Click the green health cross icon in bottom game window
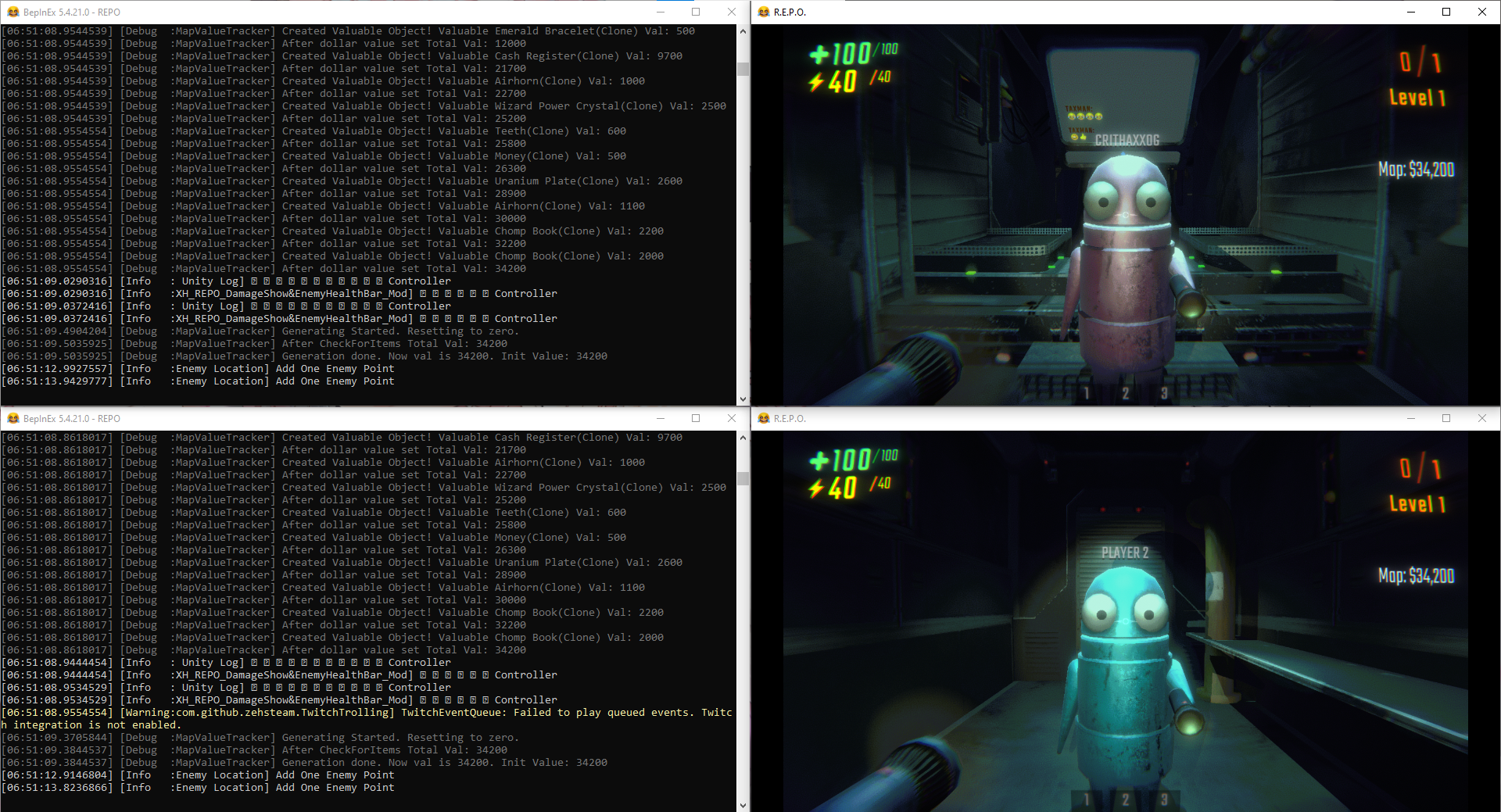This screenshot has width=1501, height=812. (819, 460)
